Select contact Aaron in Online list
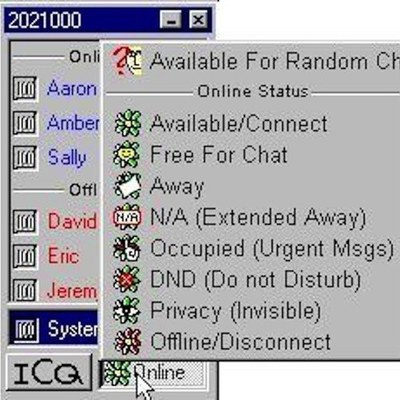This screenshot has height=400, width=400. tap(71, 89)
